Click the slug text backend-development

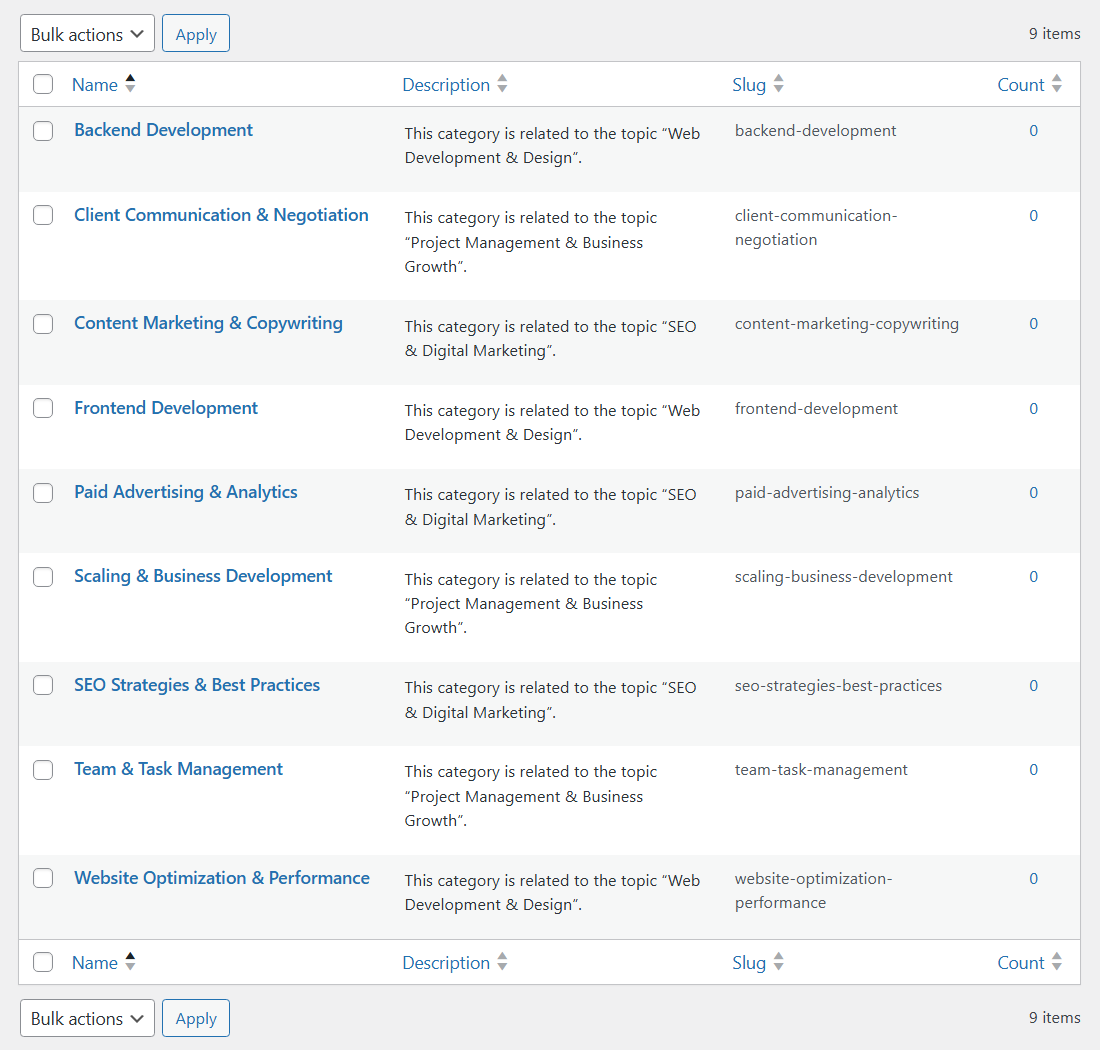click(815, 131)
